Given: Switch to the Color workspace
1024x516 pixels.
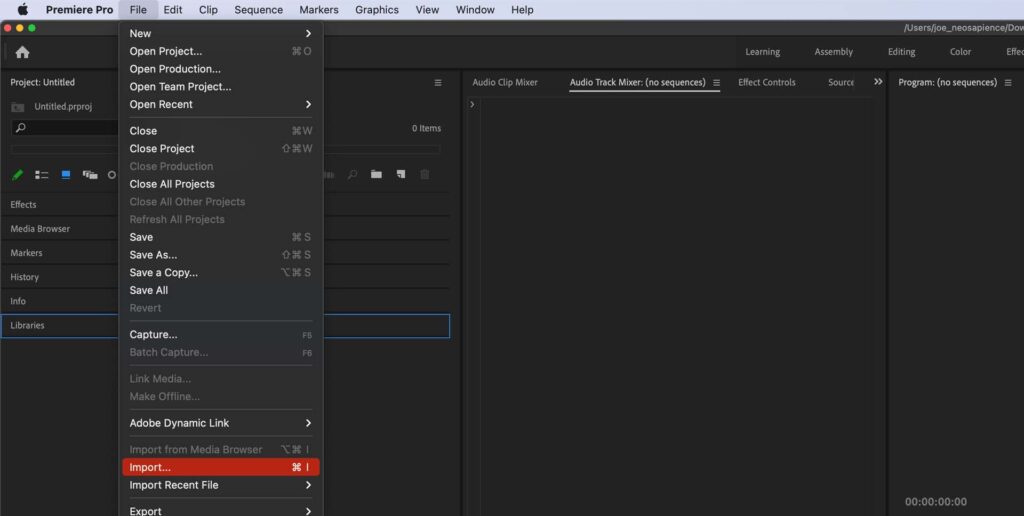Looking at the screenshot, I should coord(960,52).
